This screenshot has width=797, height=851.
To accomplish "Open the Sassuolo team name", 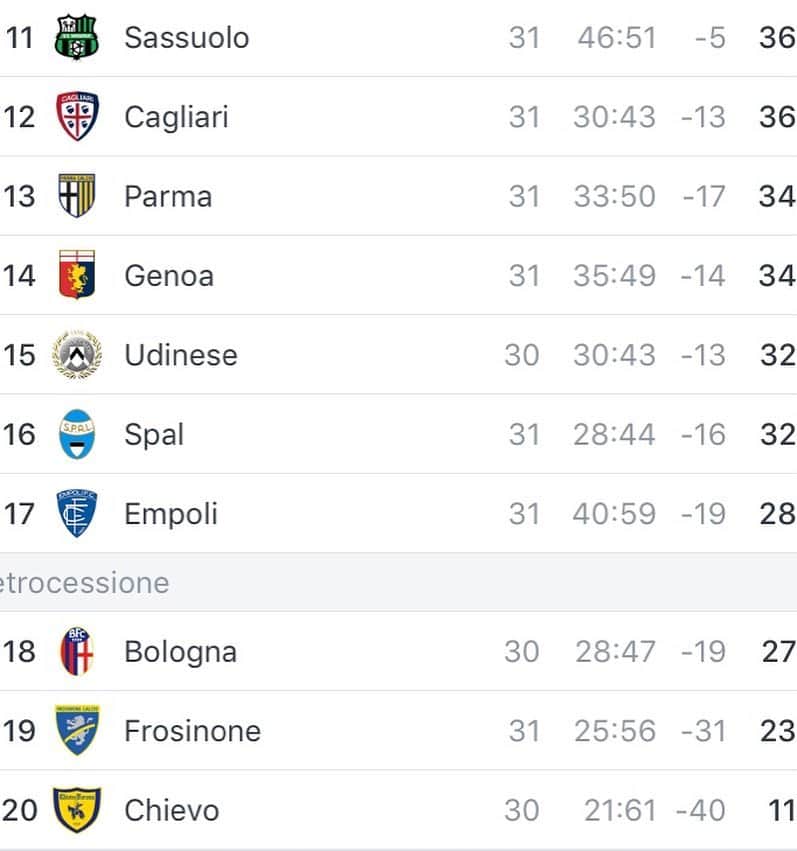I will 187,37.
